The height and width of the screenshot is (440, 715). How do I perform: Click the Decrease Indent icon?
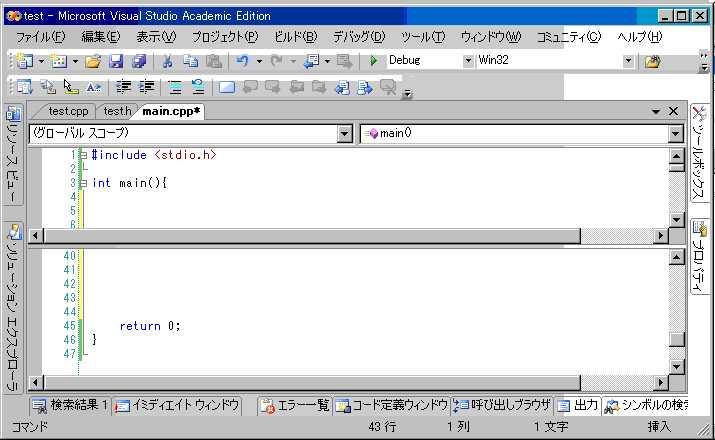(x=124, y=87)
